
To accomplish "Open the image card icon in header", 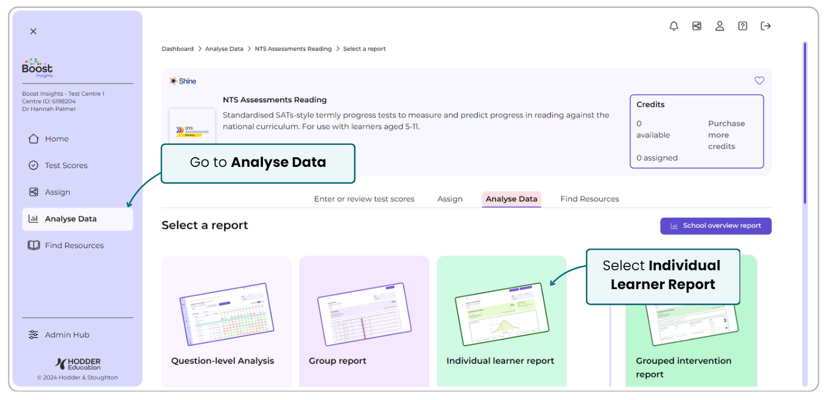I will 696,26.
